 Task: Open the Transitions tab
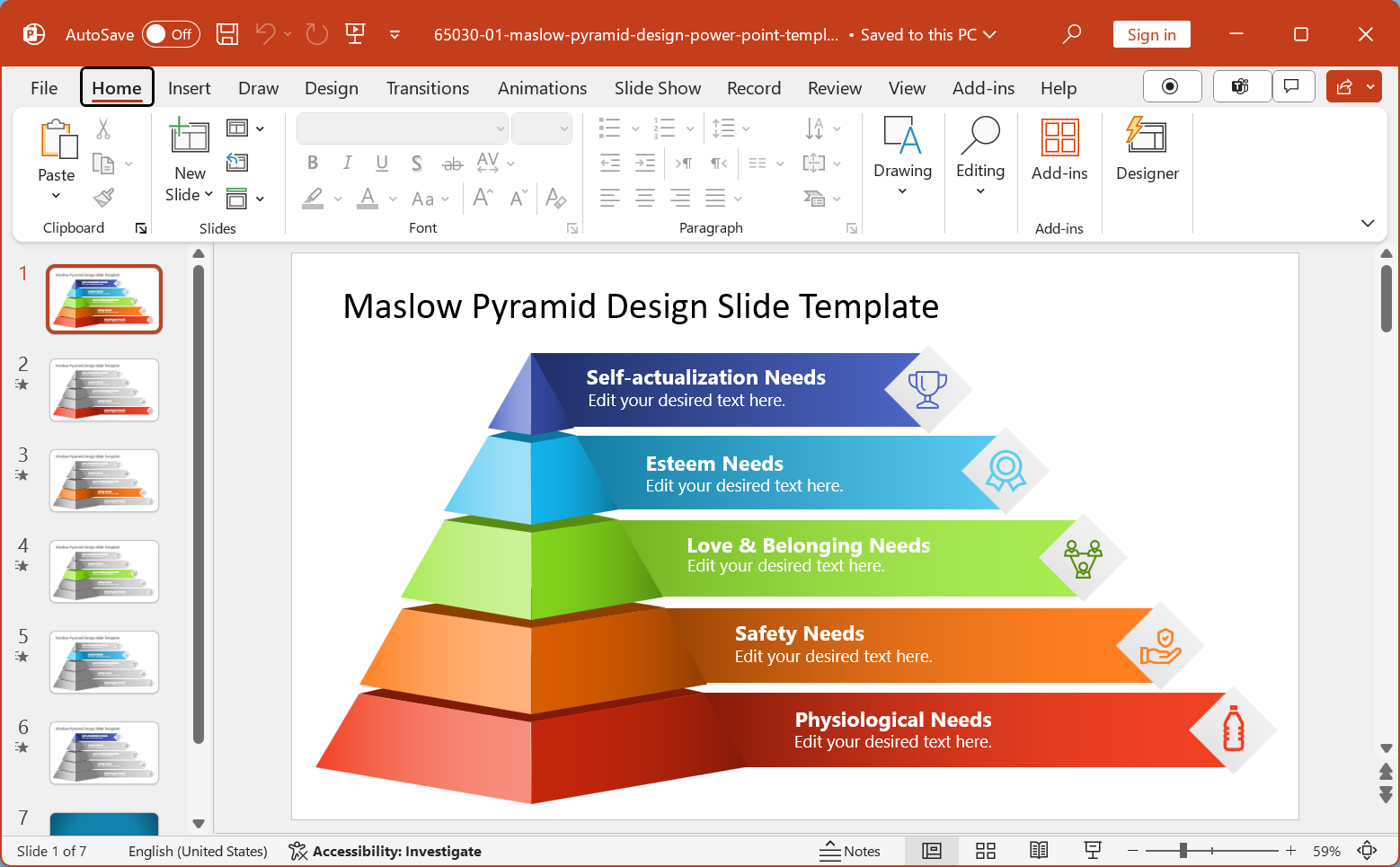pos(428,88)
